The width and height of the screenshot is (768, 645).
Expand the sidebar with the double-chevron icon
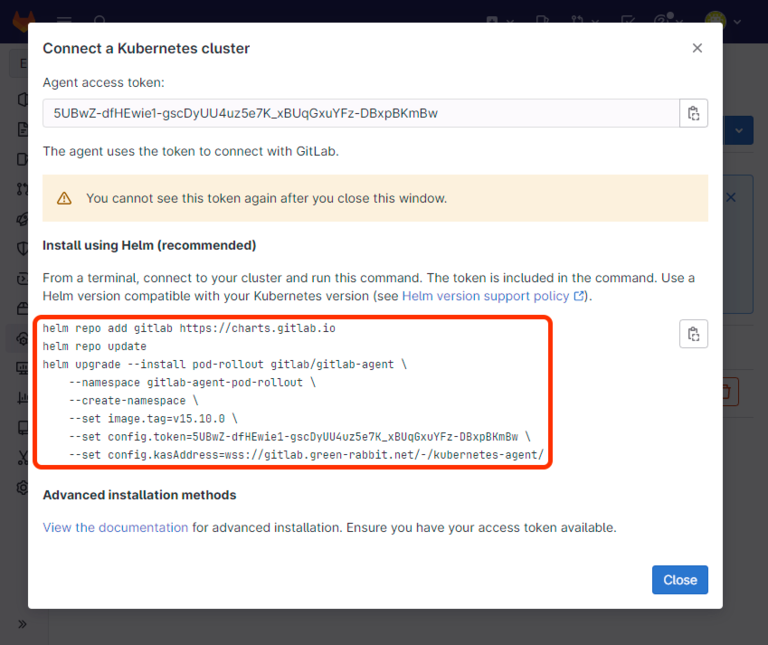22,624
